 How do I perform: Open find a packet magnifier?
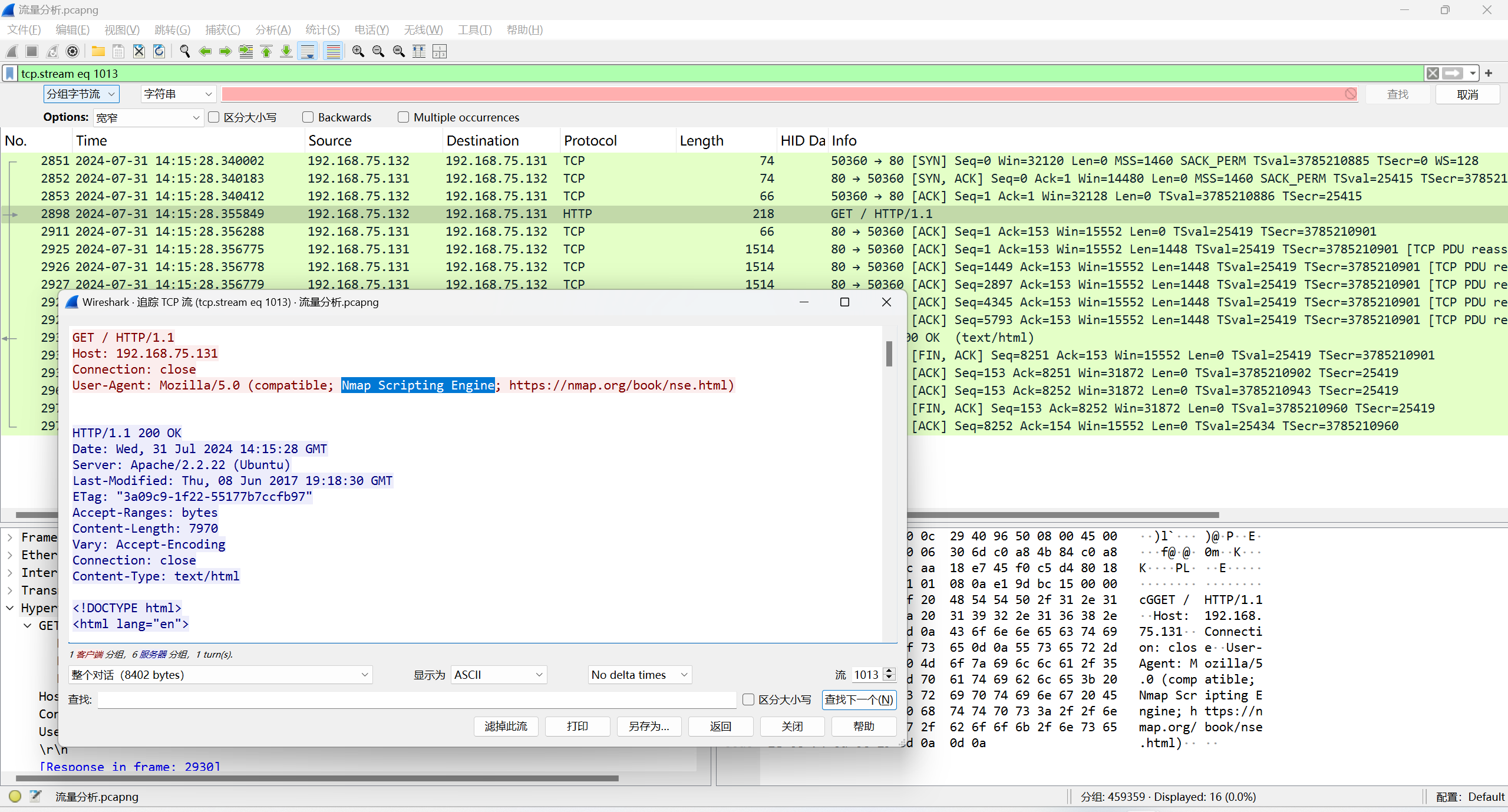click(185, 52)
